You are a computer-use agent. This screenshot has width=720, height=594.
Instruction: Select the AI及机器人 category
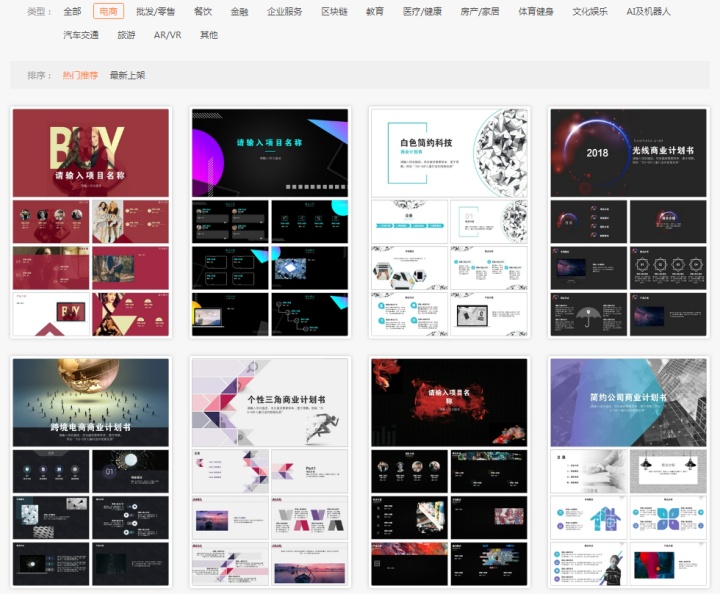pyautogui.click(x=648, y=11)
